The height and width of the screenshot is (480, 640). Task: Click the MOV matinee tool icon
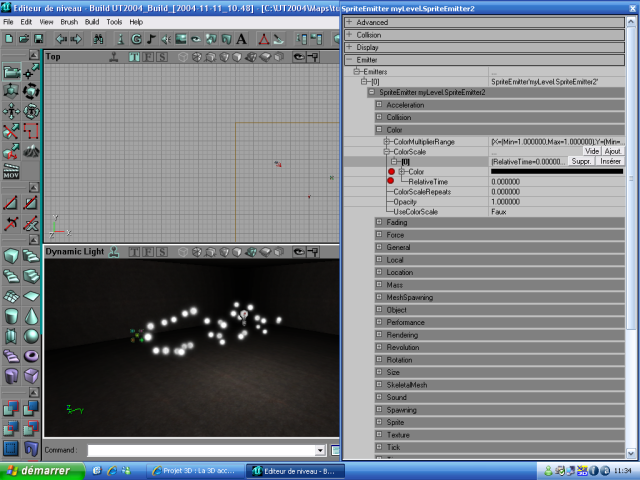(11, 173)
